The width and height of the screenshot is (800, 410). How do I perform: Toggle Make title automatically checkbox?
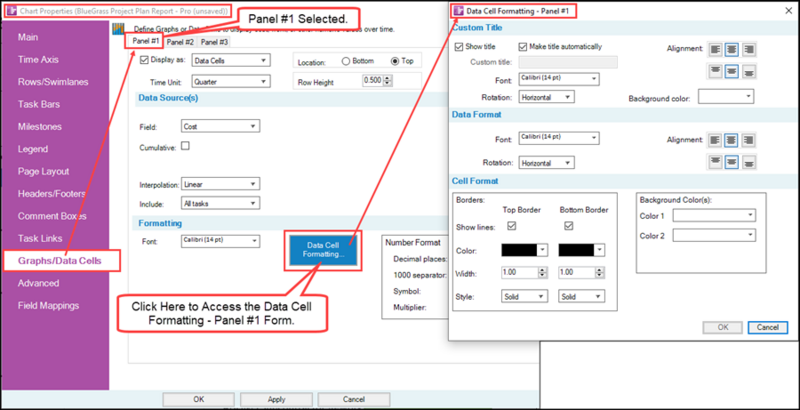click(522, 46)
